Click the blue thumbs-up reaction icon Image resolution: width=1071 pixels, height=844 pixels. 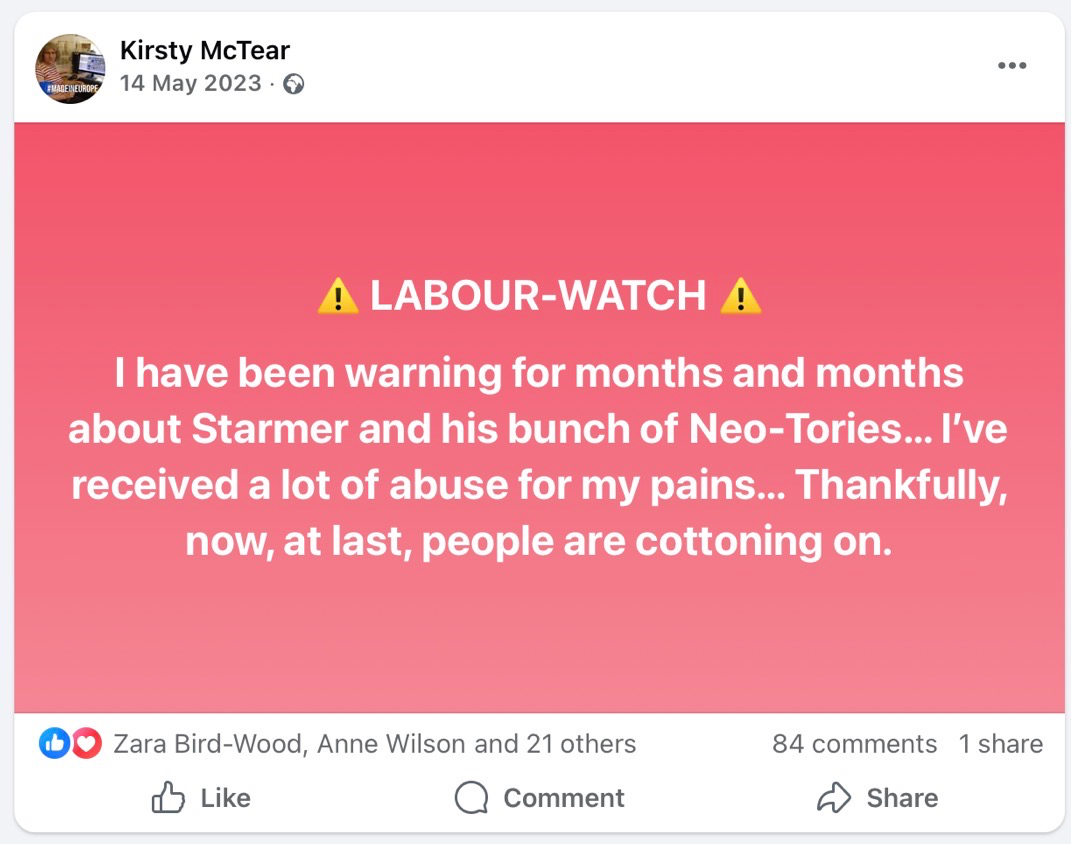(53, 743)
